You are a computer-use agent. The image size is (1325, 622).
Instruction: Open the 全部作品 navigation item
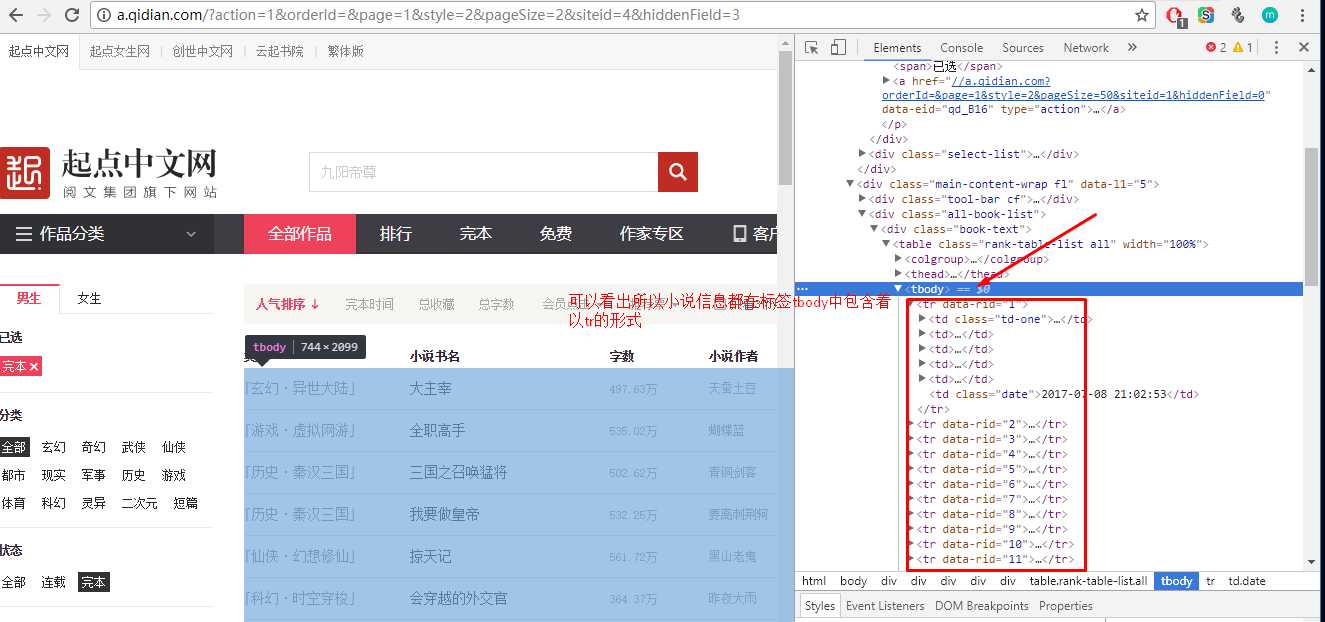point(299,234)
